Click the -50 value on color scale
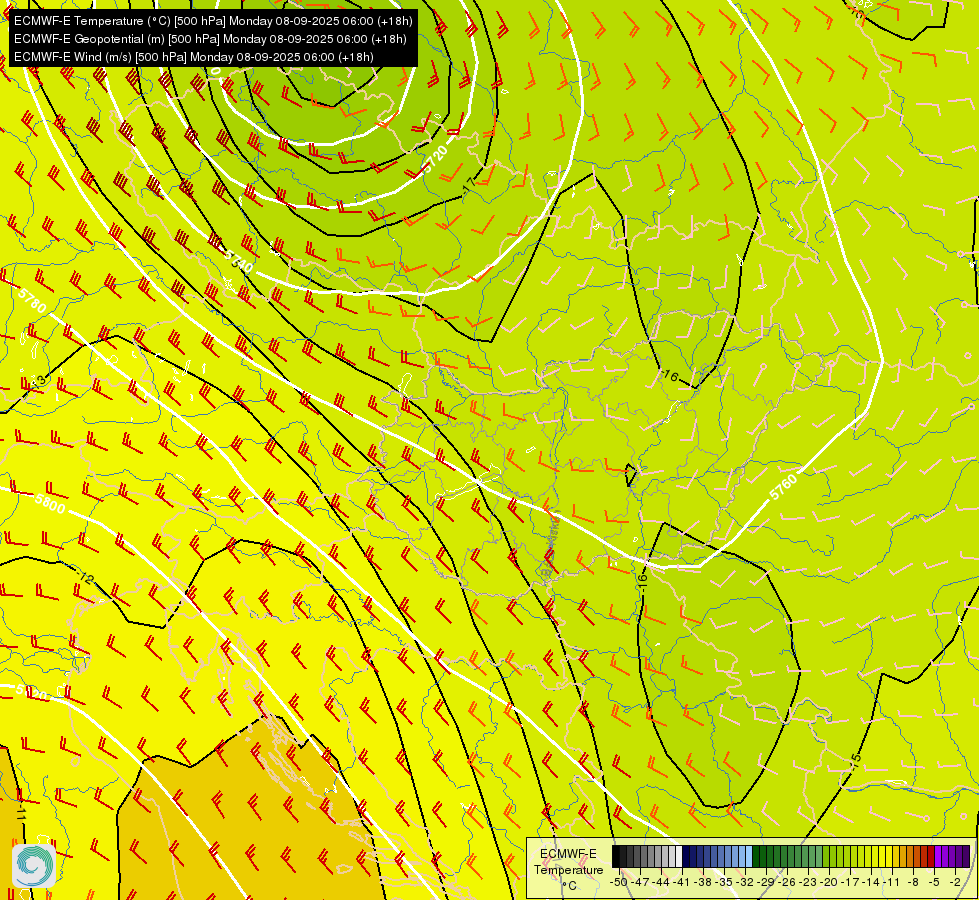Image resolution: width=979 pixels, height=900 pixels. [619, 882]
